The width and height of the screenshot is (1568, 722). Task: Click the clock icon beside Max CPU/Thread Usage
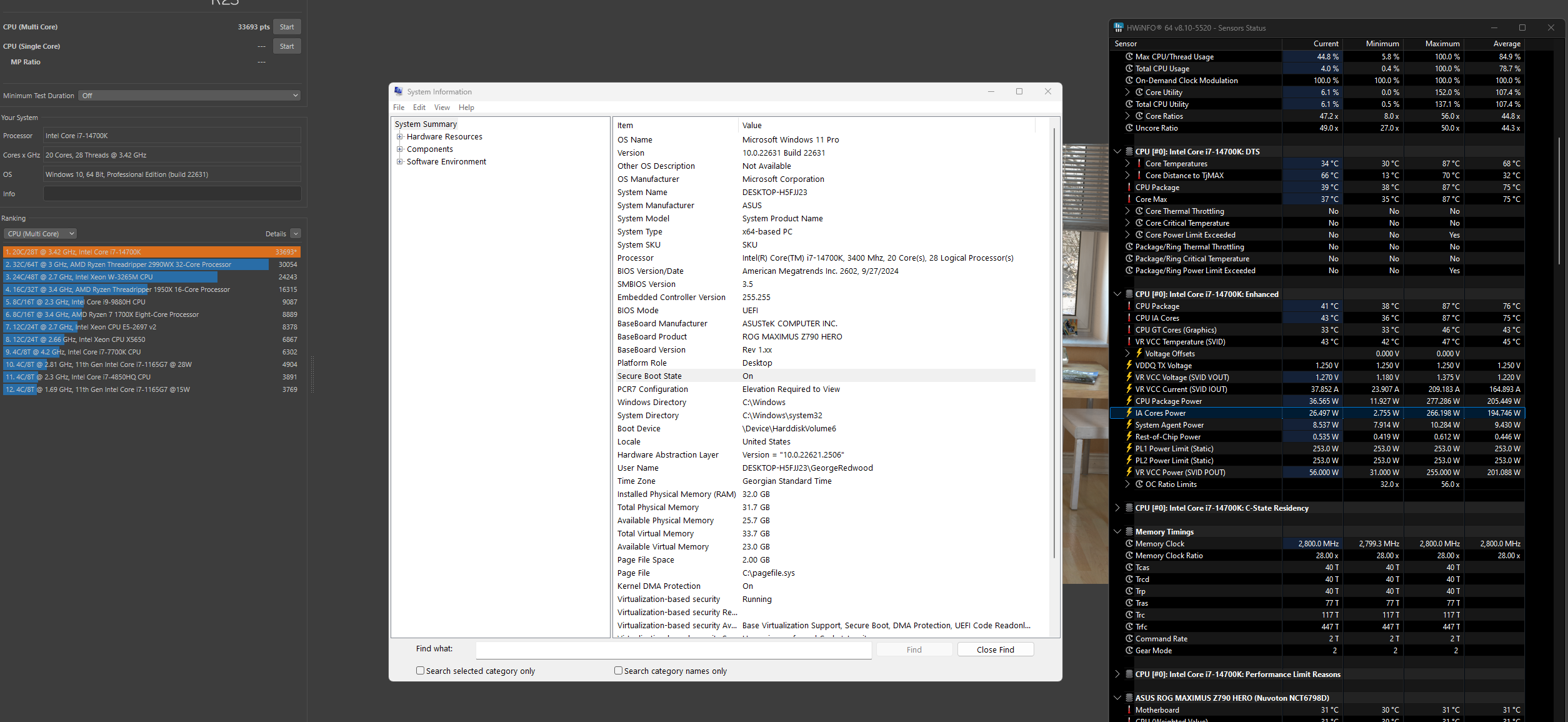[1129, 56]
